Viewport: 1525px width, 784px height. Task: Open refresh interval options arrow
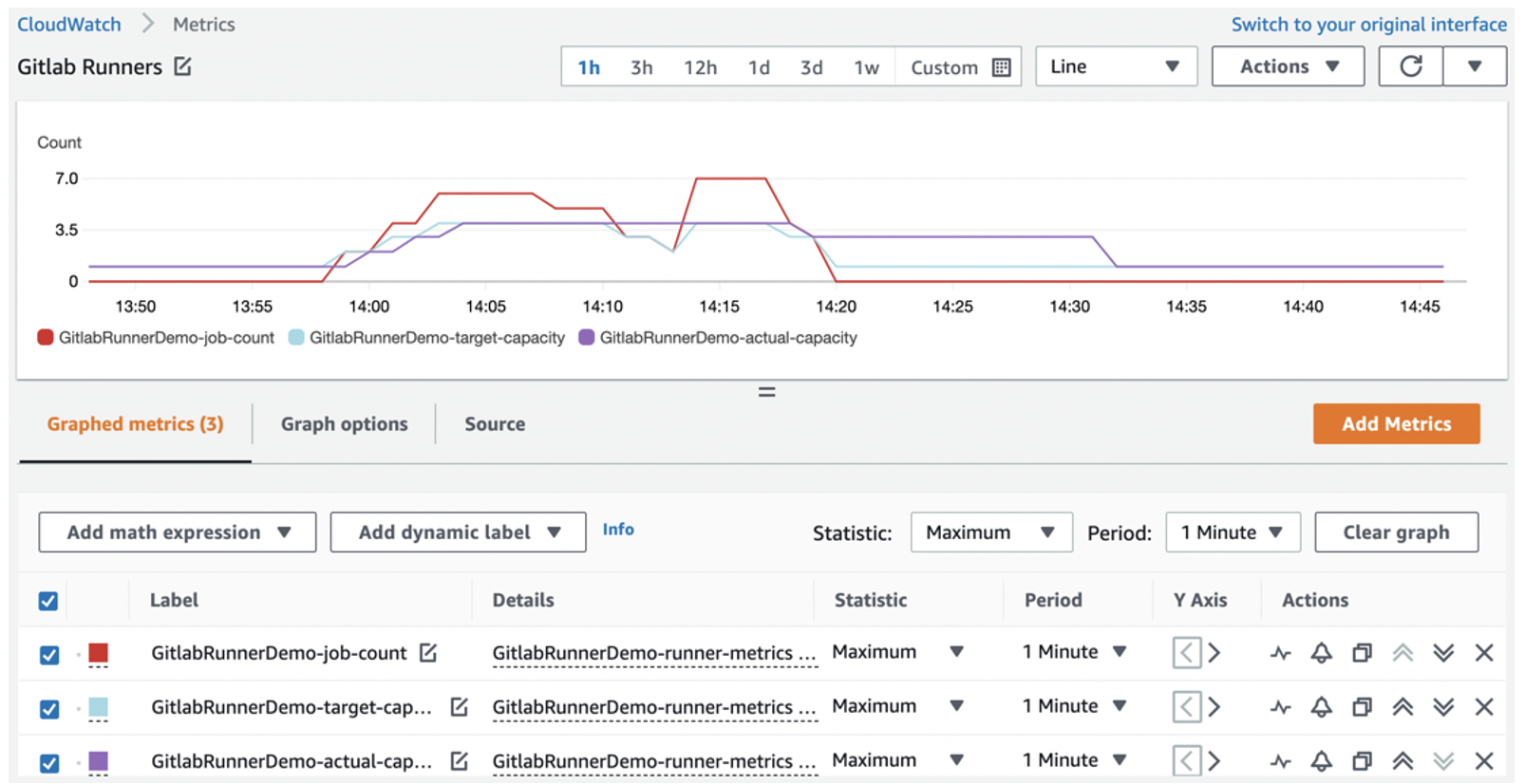[1475, 66]
